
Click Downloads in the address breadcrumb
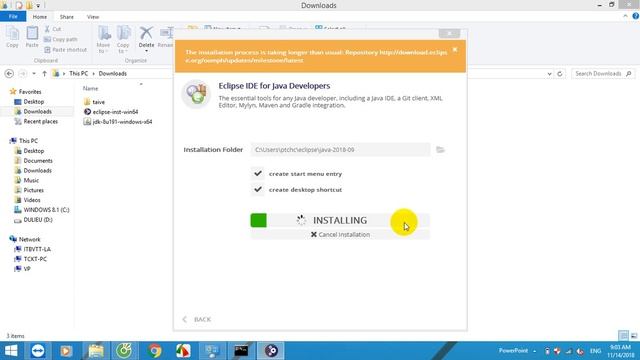click(113, 73)
